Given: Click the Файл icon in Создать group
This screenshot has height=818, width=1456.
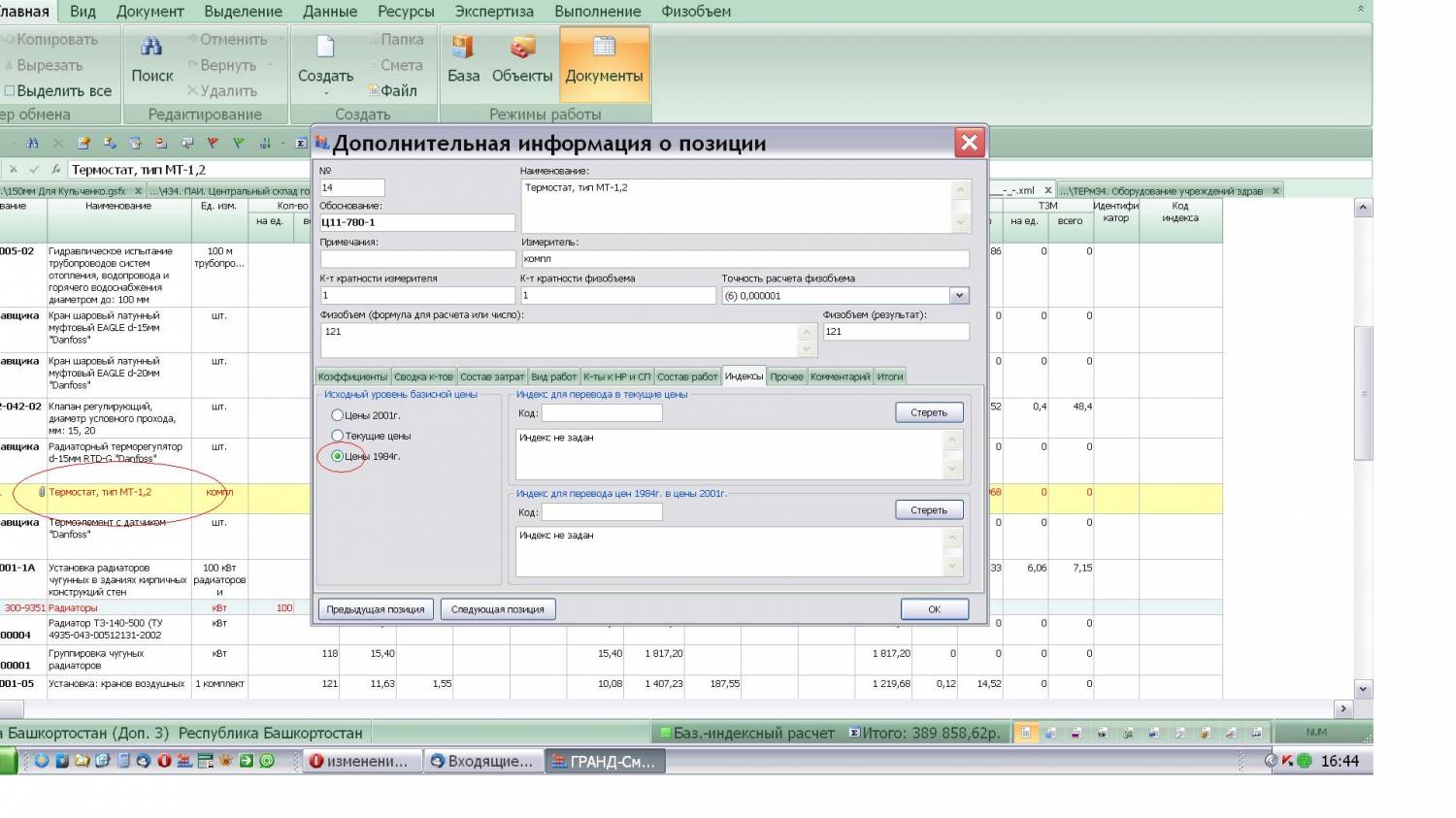Looking at the screenshot, I should tap(373, 91).
